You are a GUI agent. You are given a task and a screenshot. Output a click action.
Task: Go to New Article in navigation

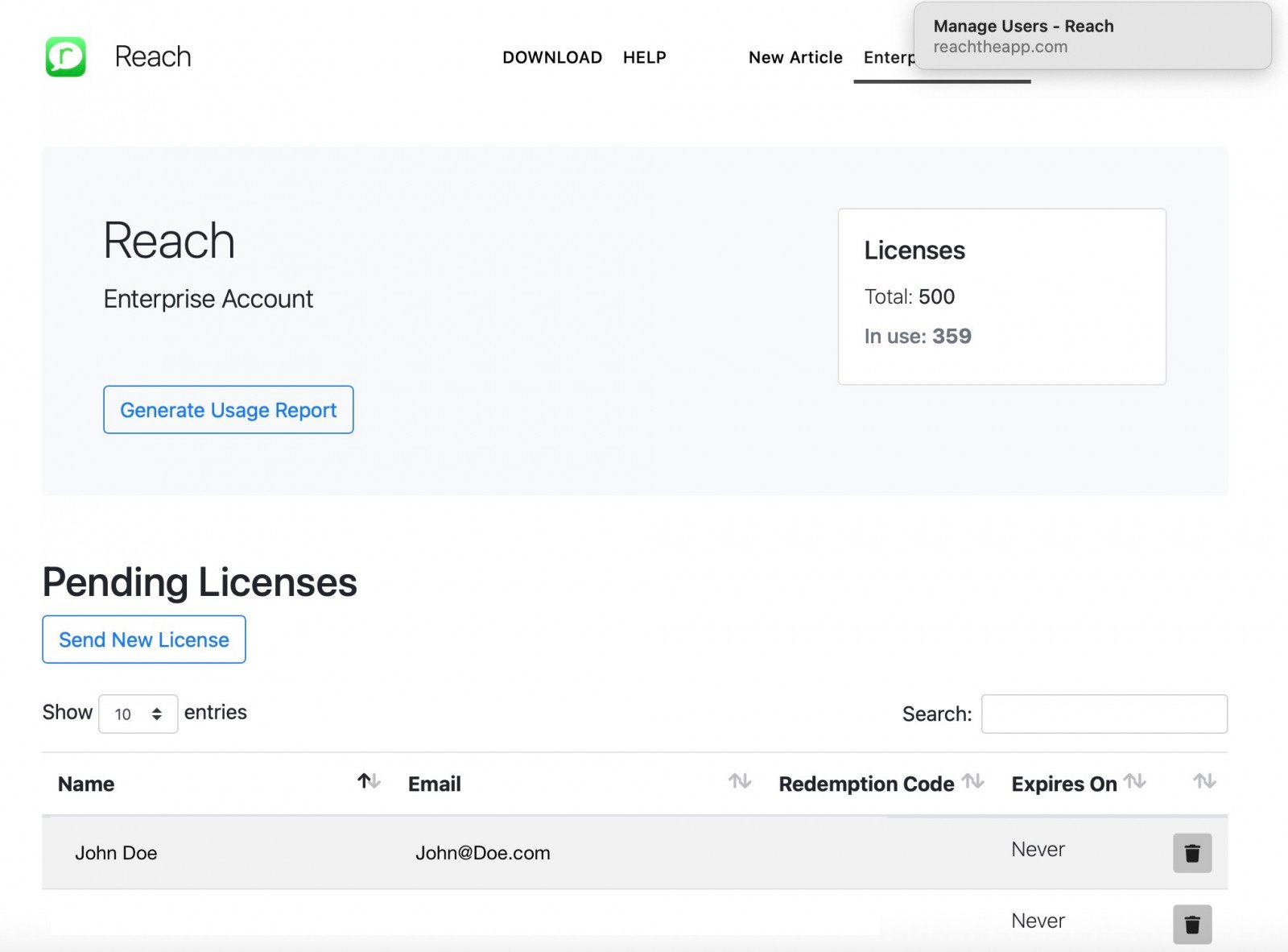coord(795,57)
